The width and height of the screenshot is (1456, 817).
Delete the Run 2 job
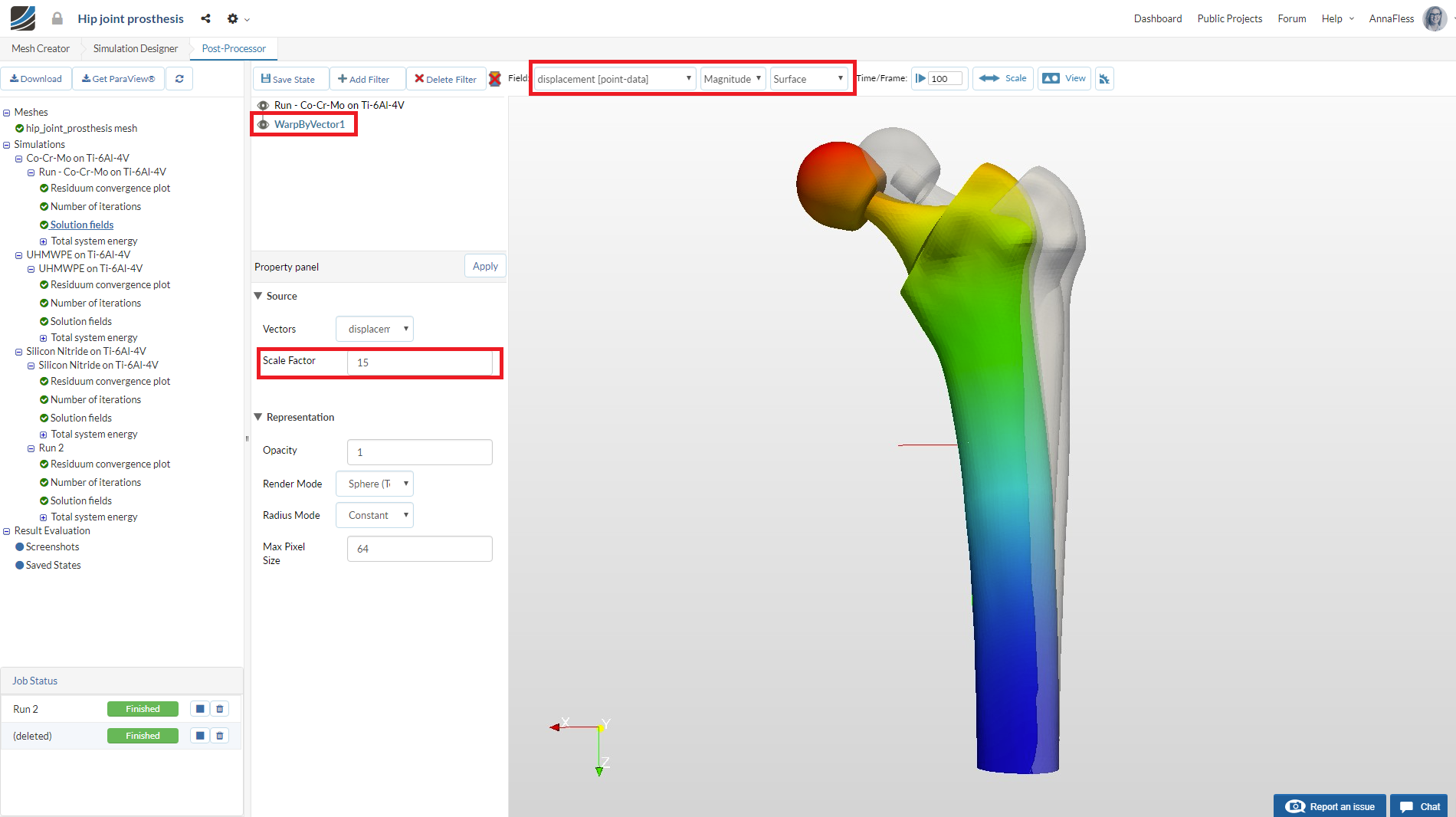coord(220,709)
